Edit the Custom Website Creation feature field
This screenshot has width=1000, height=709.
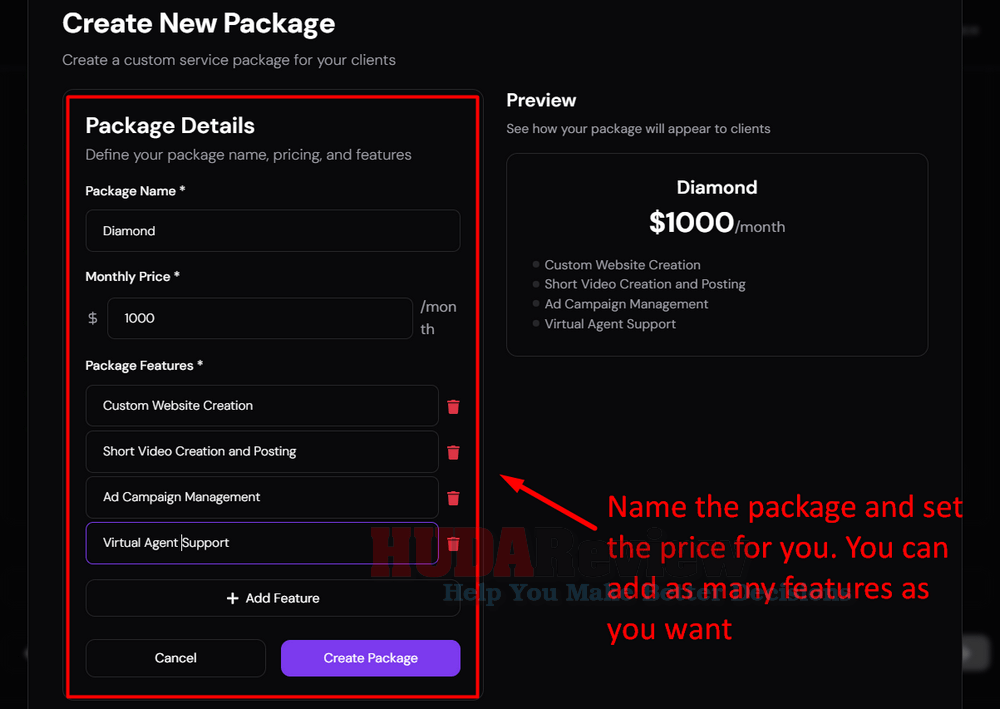[262, 406]
